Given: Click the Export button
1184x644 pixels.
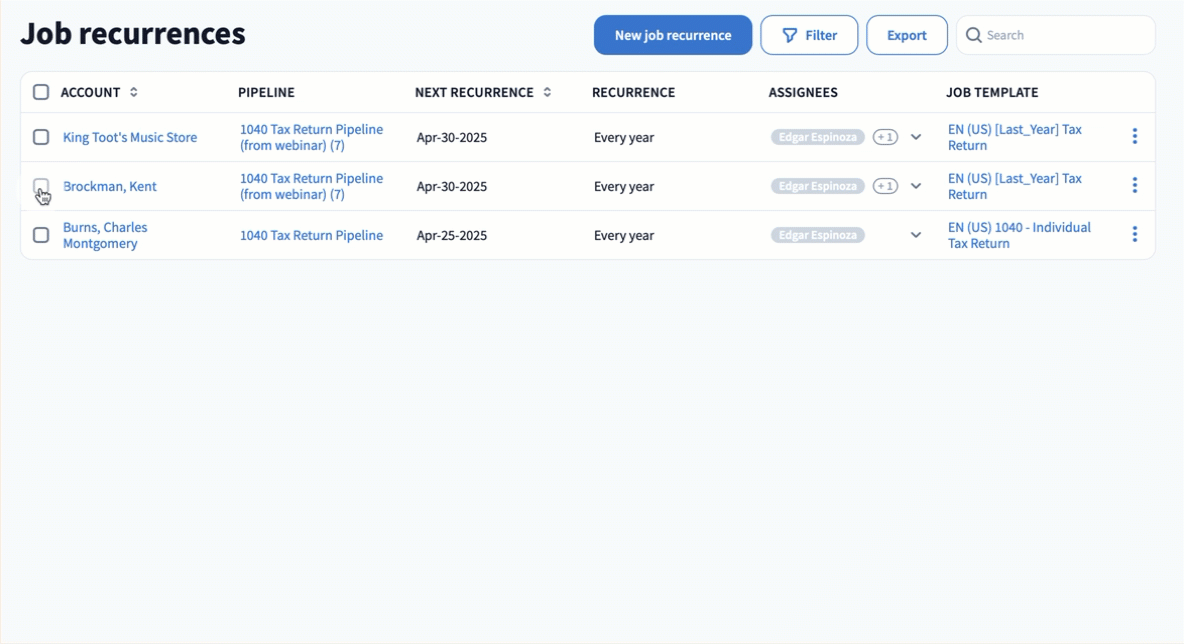Looking at the screenshot, I should [x=906, y=35].
